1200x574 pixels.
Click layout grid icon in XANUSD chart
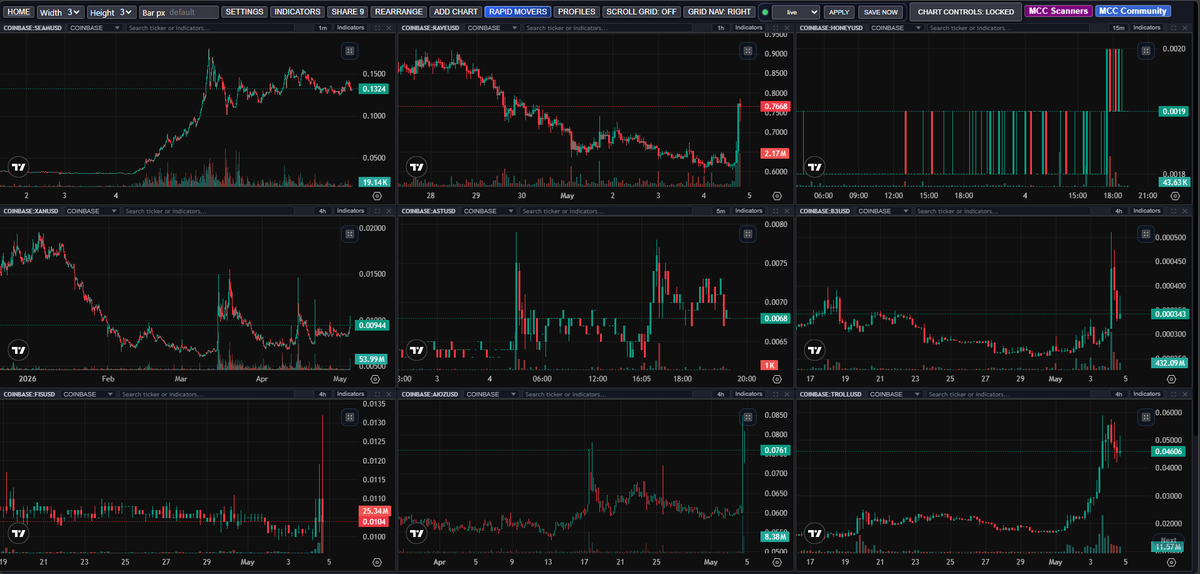349,234
